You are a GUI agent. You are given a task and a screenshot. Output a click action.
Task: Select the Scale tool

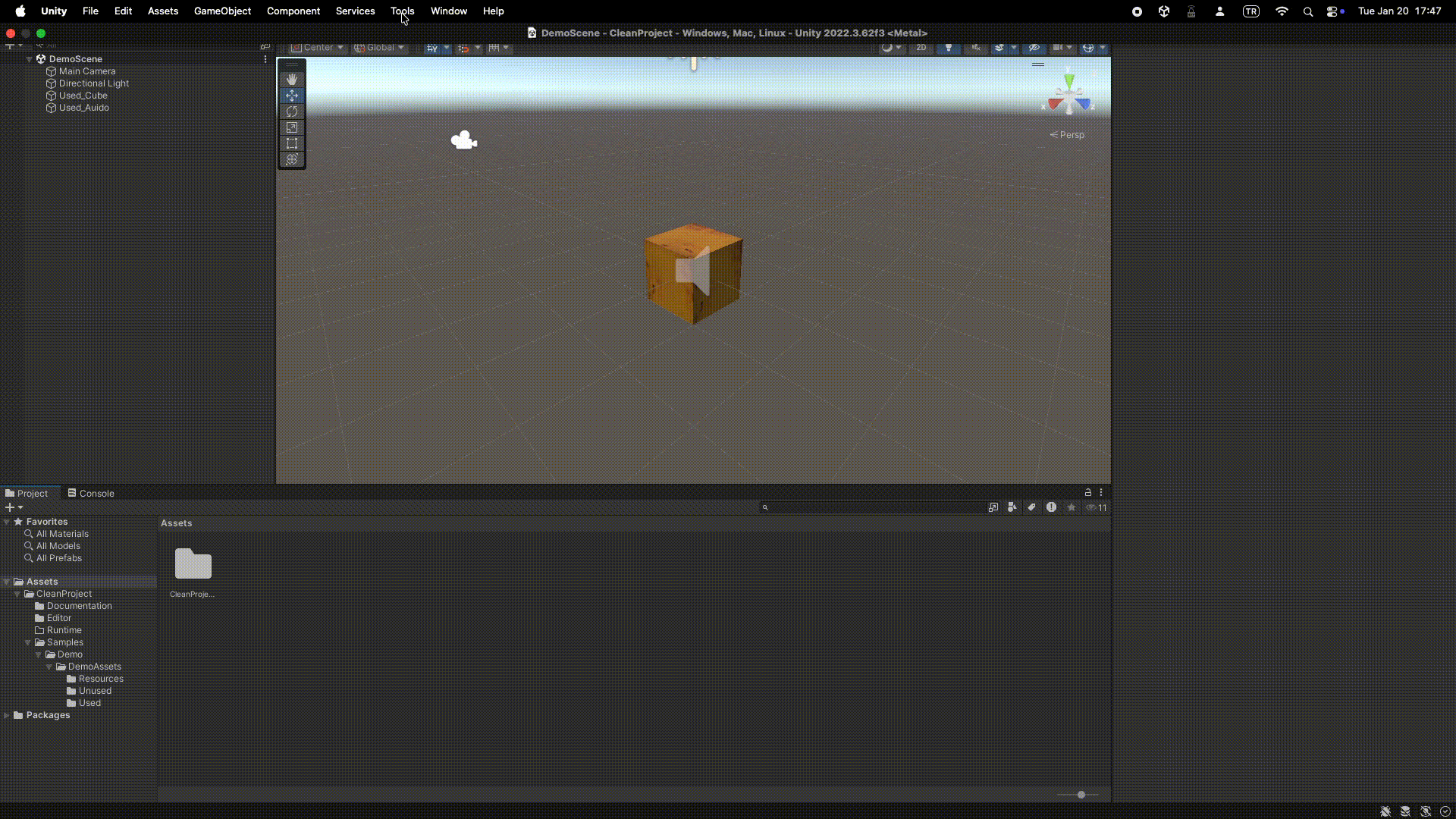292,127
